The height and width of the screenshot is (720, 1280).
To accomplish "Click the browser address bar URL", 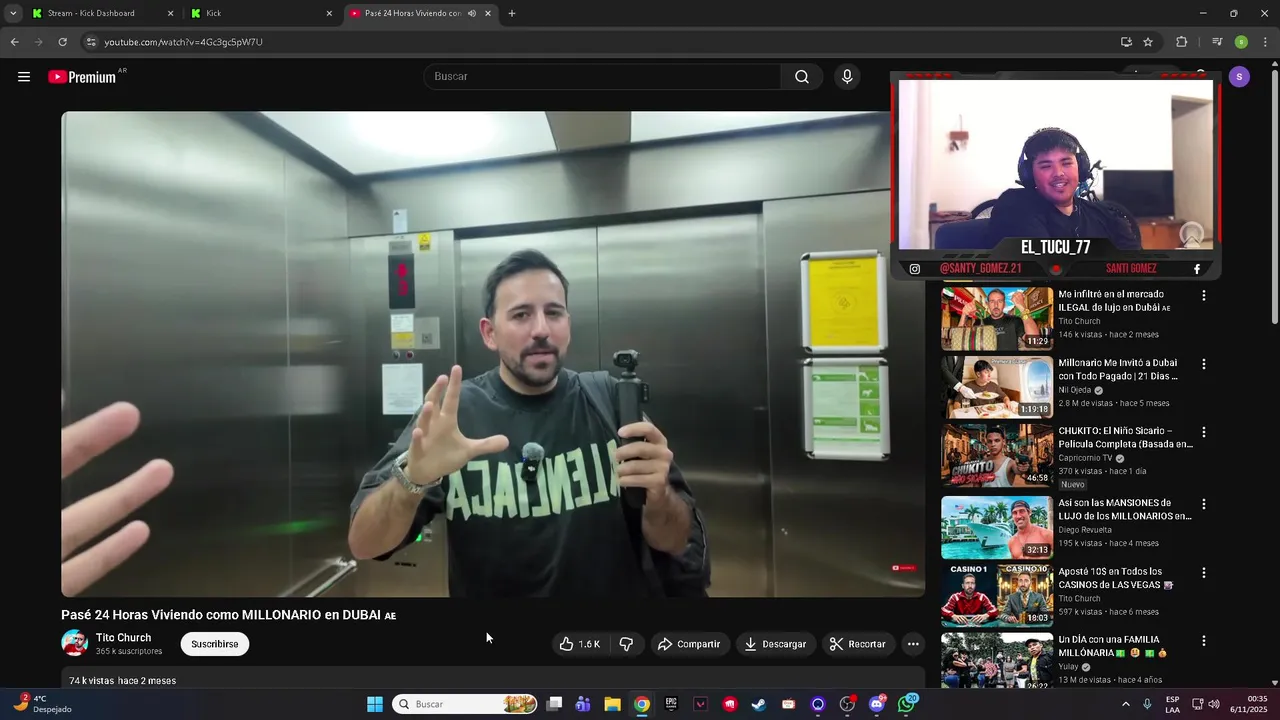I will point(183,42).
